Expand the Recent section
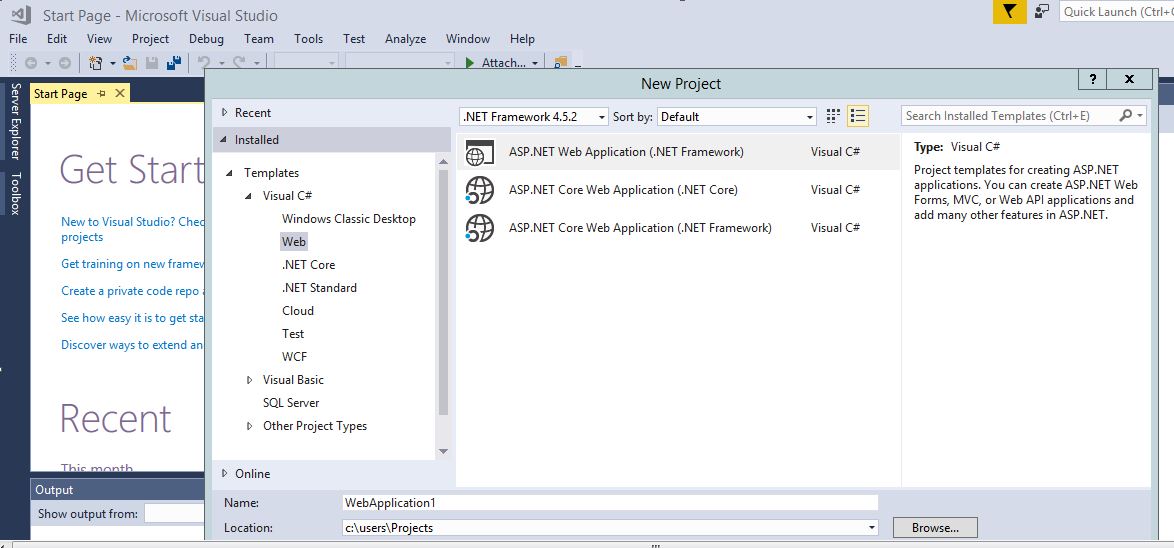This screenshot has width=1174, height=548. [x=224, y=113]
